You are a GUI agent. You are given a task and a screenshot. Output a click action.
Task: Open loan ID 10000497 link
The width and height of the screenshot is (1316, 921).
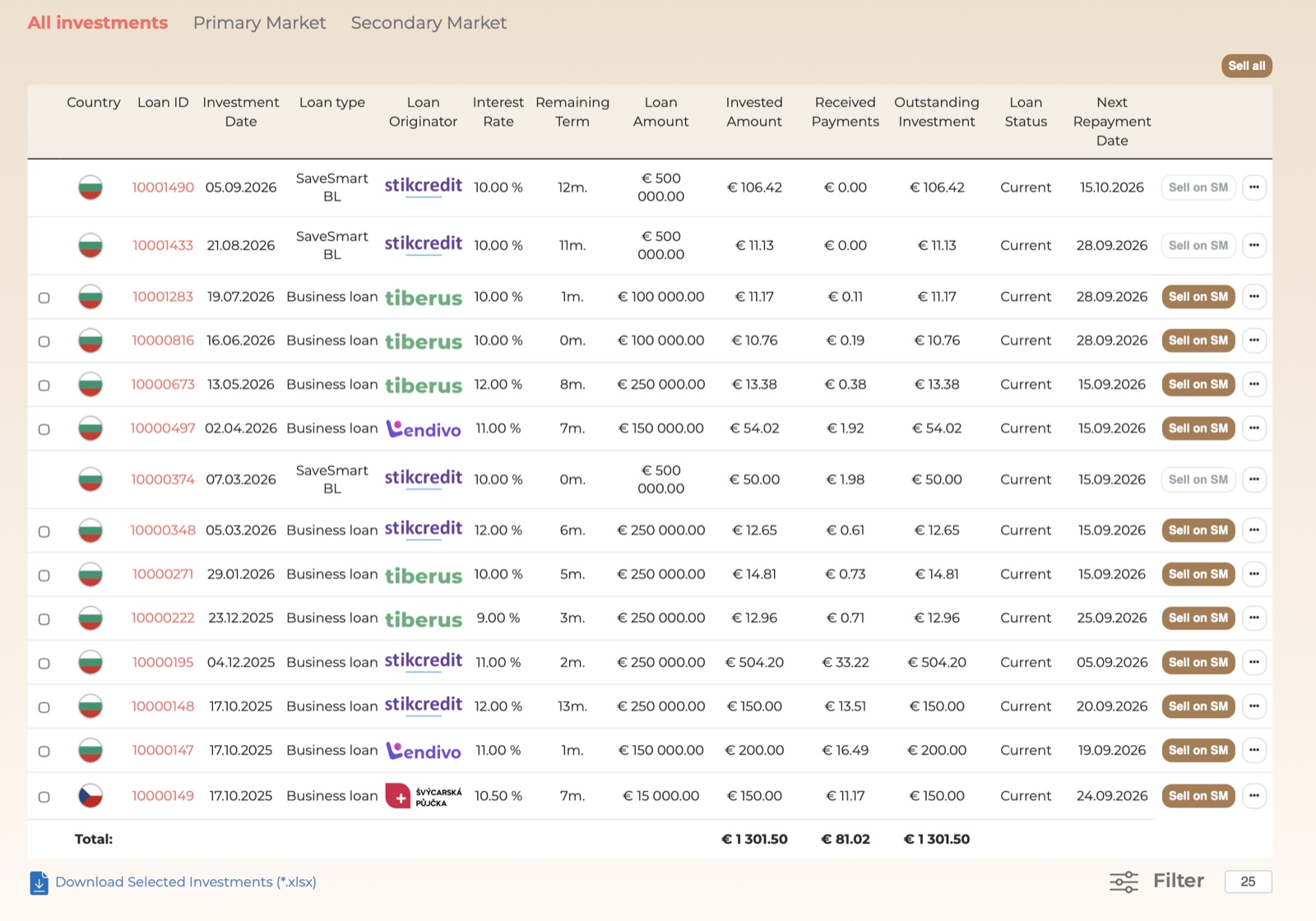tap(163, 428)
